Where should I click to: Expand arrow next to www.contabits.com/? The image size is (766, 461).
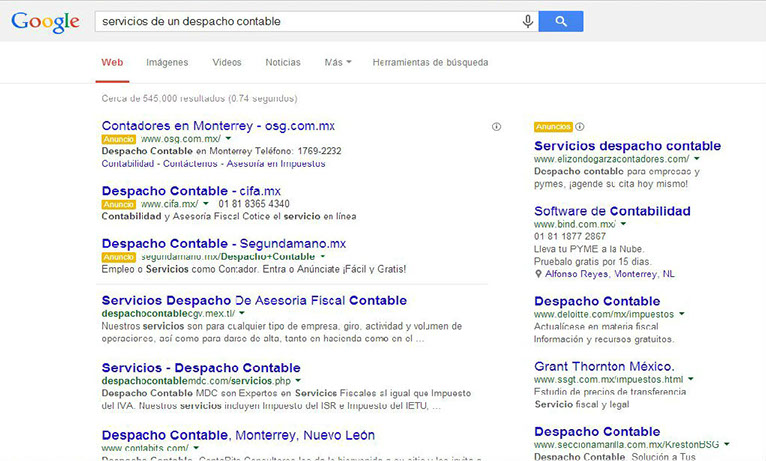tap(196, 448)
